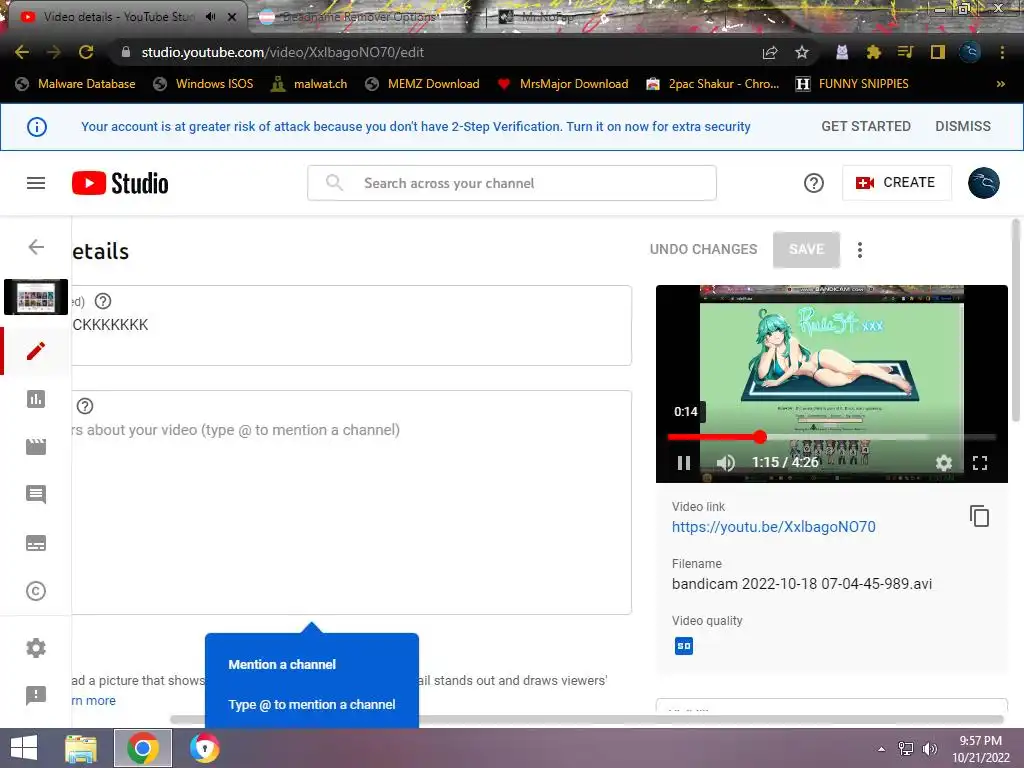The image size is (1024, 768).
Task: Open Windows ISOS bookmark
Action: [203, 84]
